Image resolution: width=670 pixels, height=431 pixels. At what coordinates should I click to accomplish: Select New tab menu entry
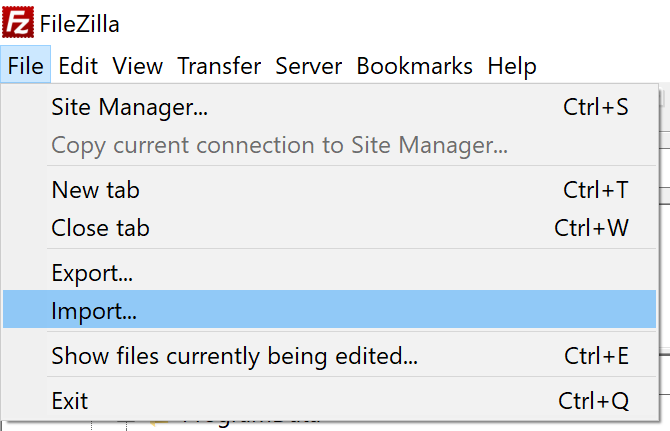pyautogui.click(x=329, y=190)
